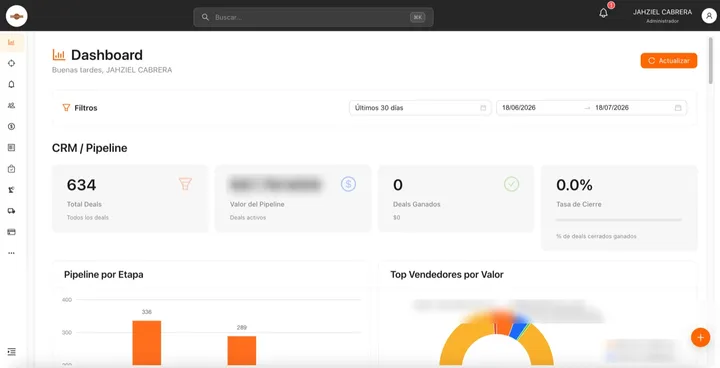The height and width of the screenshot is (368, 720).
Task: Click the dollar icon on Valor del Pipeline card
Action: click(348, 184)
